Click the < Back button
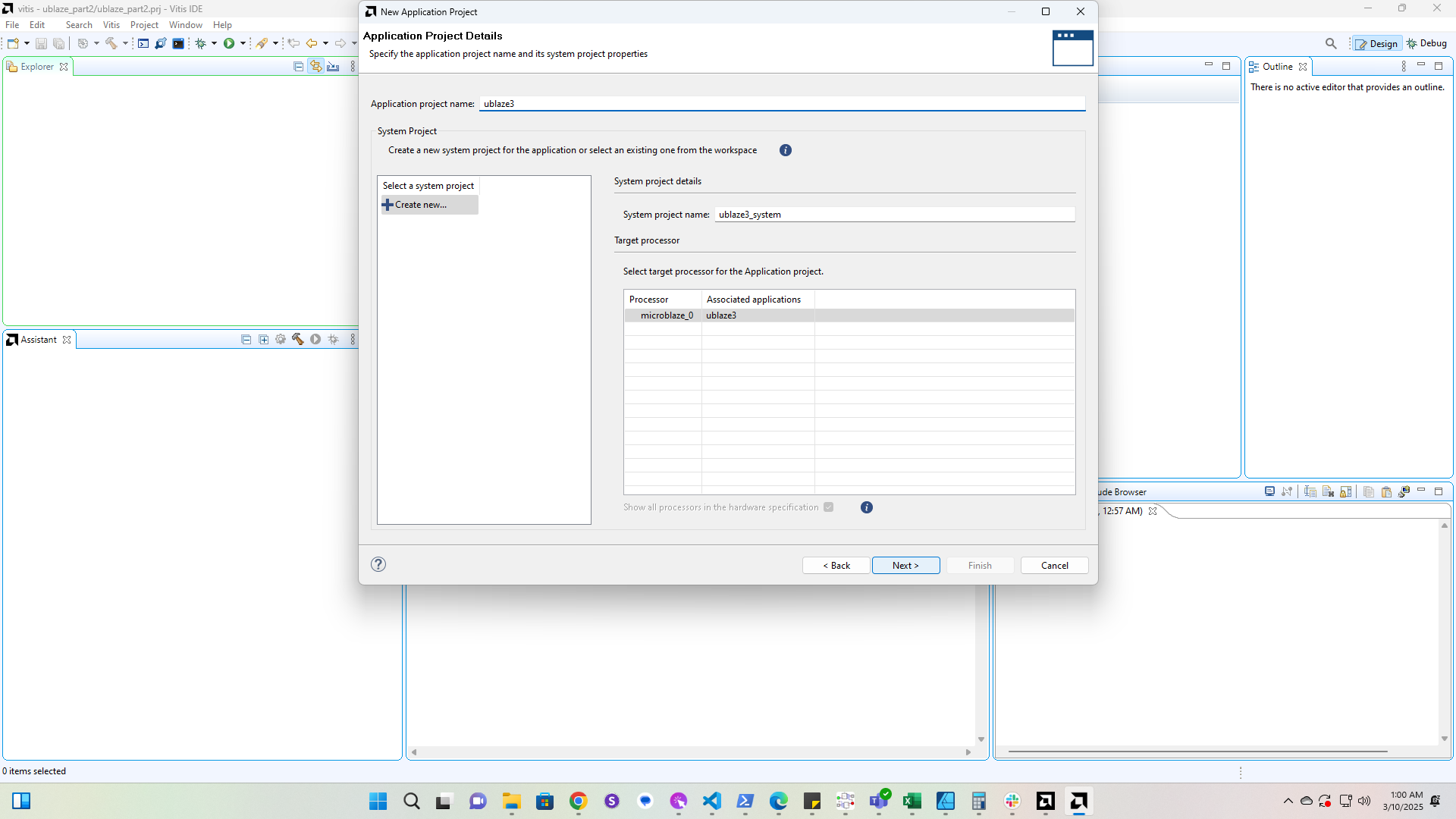This screenshot has height=819, width=1456. (x=836, y=566)
